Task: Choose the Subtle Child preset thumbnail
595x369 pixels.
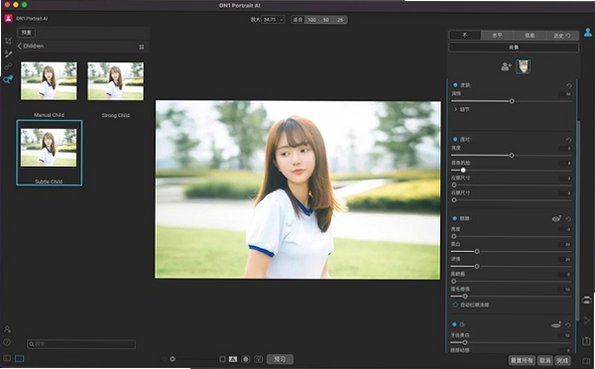Action: [49, 147]
